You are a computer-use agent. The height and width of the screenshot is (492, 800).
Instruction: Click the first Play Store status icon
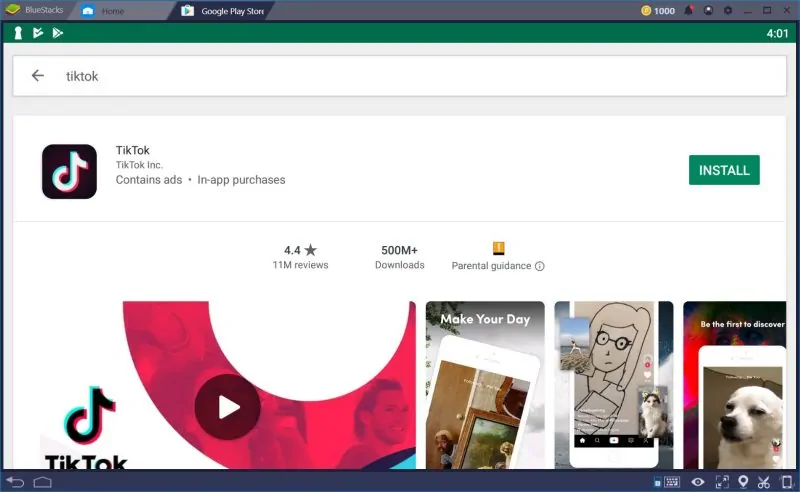(x=37, y=33)
